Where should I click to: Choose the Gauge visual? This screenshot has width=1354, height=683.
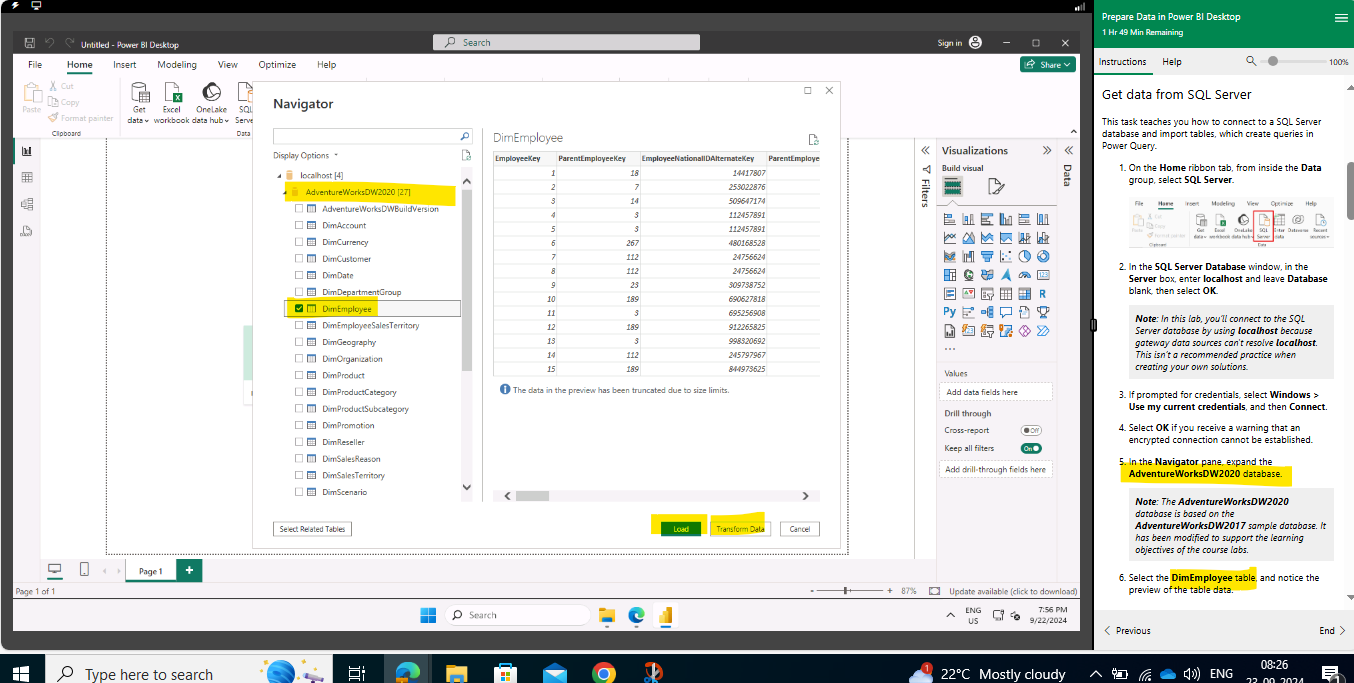click(1025, 275)
